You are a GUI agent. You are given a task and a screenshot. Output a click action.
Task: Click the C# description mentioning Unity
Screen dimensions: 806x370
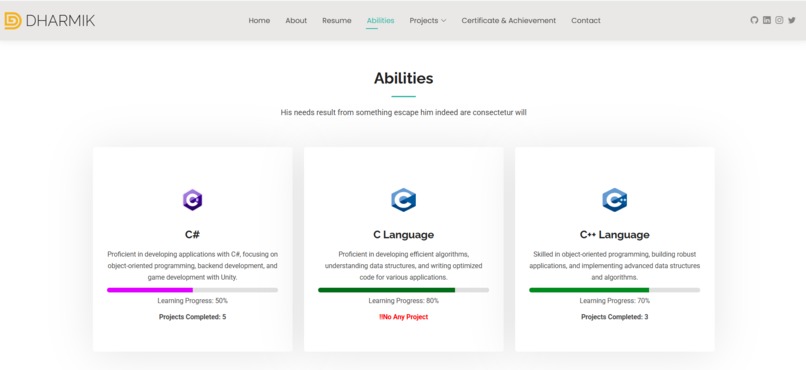(x=192, y=266)
